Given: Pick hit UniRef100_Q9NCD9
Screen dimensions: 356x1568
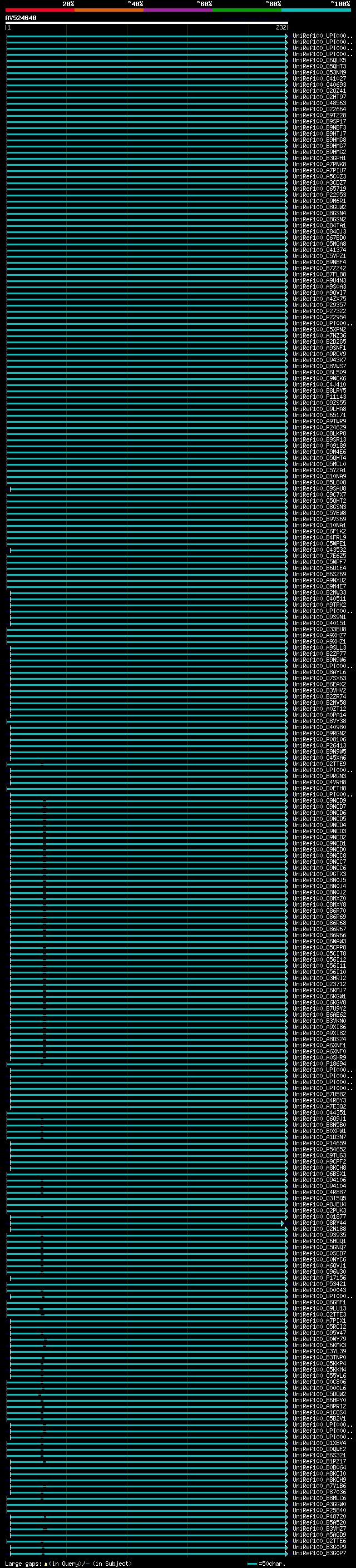Looking at the screenshot, I should pos(319,800).
